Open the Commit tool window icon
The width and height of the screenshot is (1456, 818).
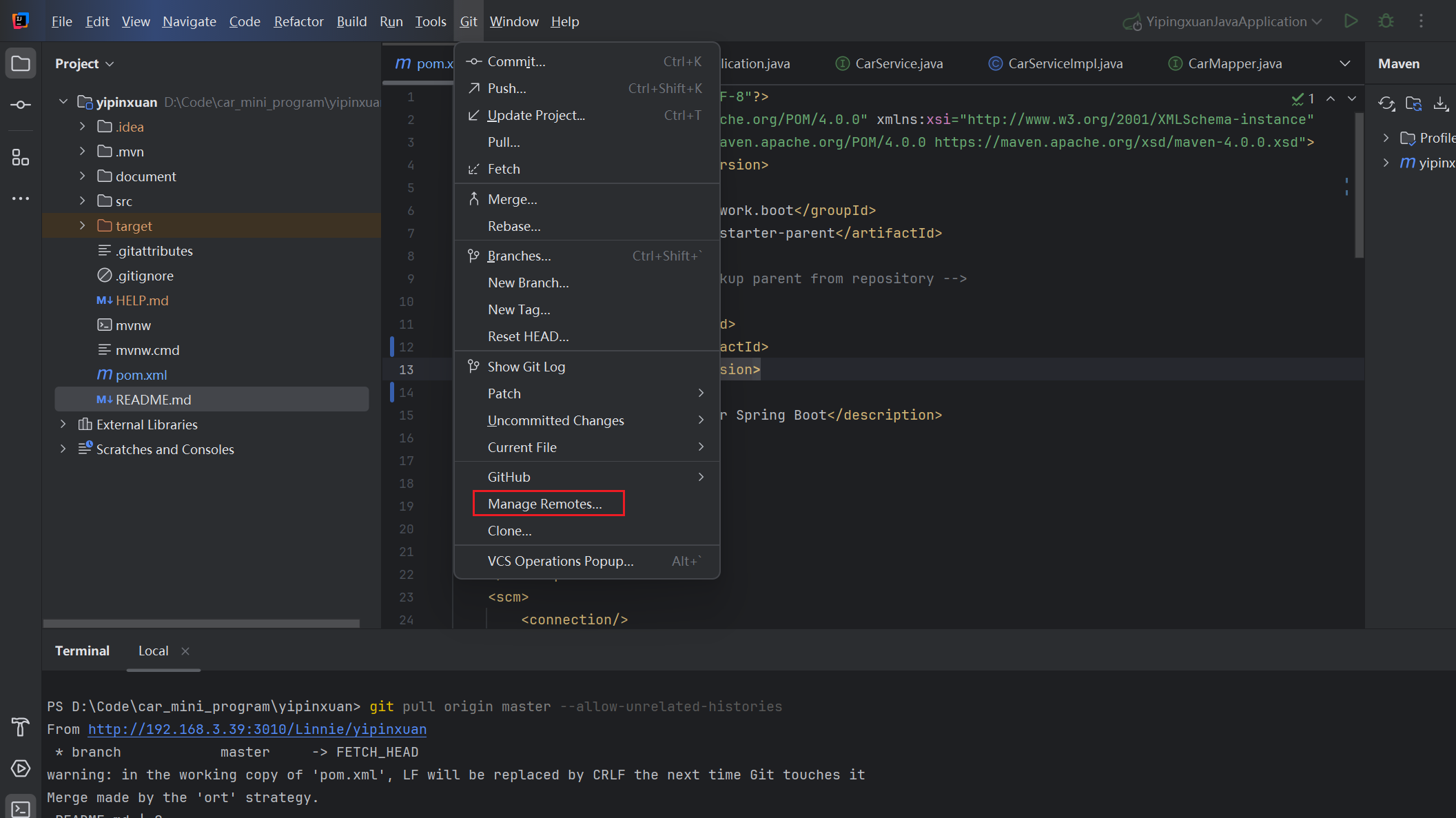tap(21, 105)
